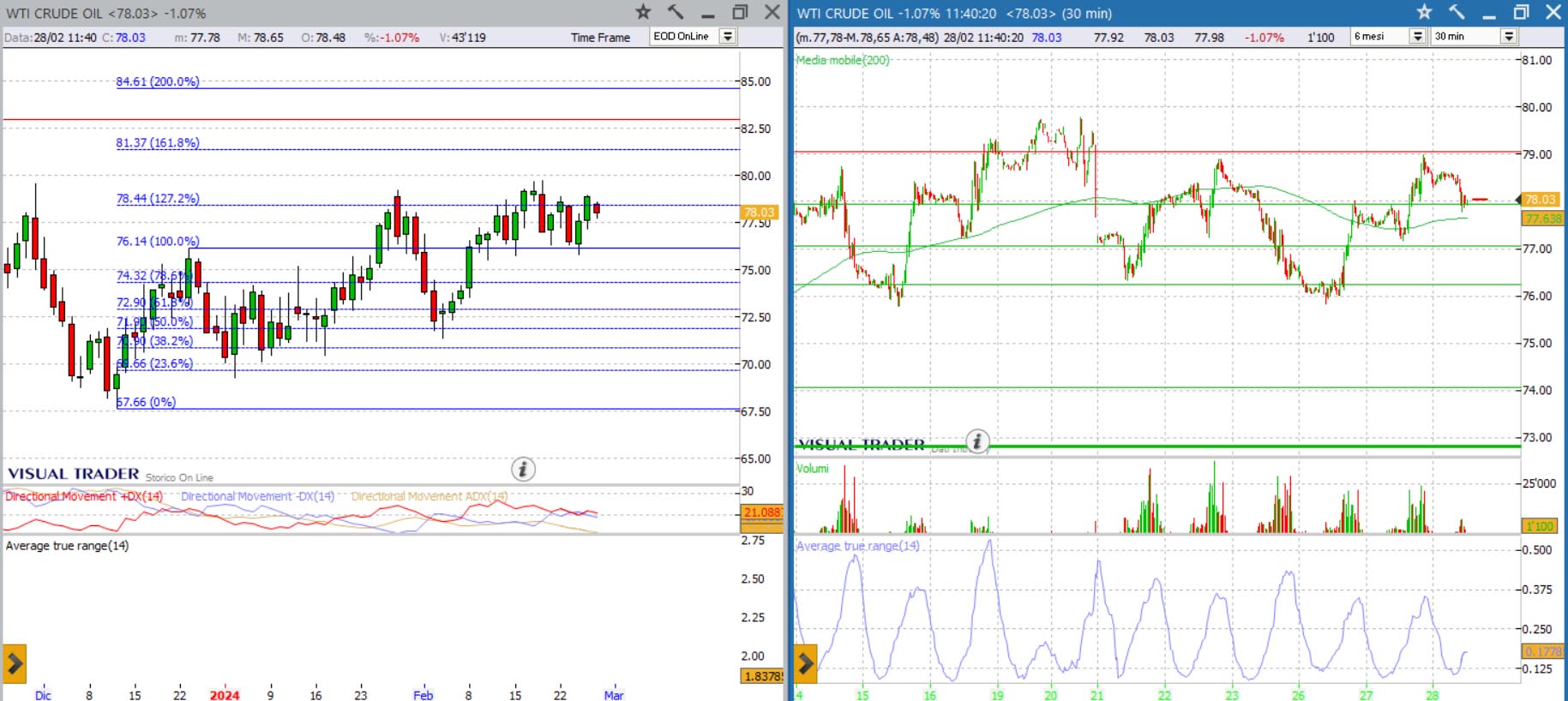This screenshot has height=701, width=1568.
Task: Click the 19 date marker on right time axis
Action: pyautogui.click(x=997, y=695)
